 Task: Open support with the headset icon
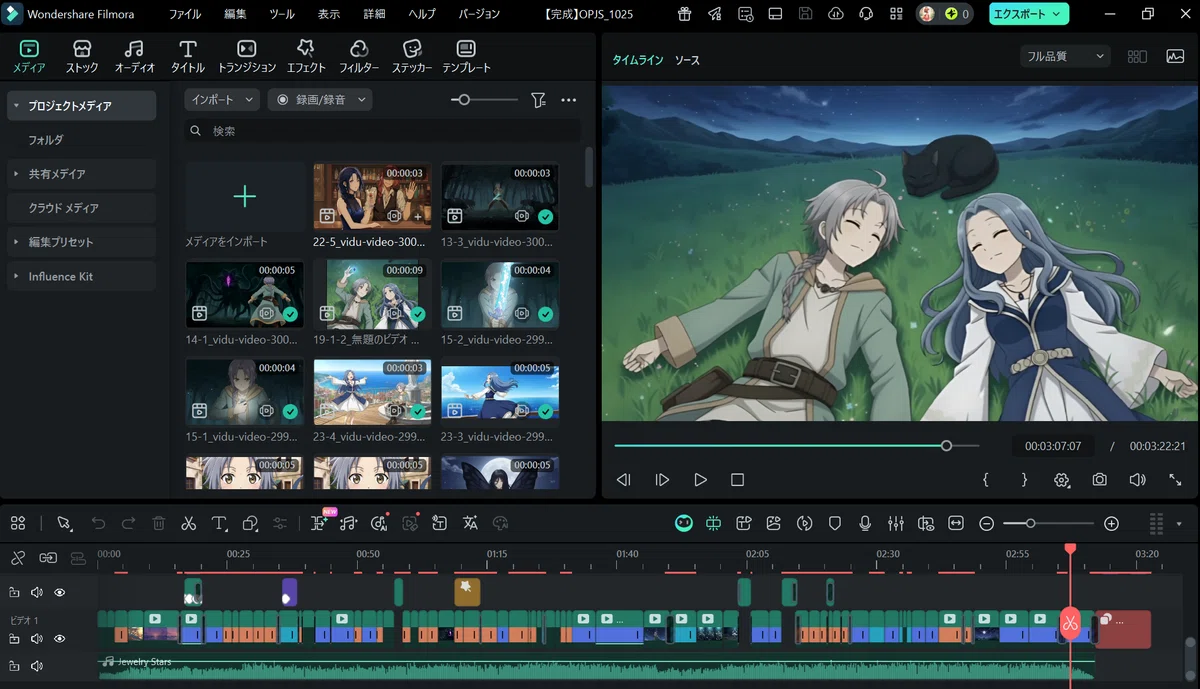pos(866,14)
